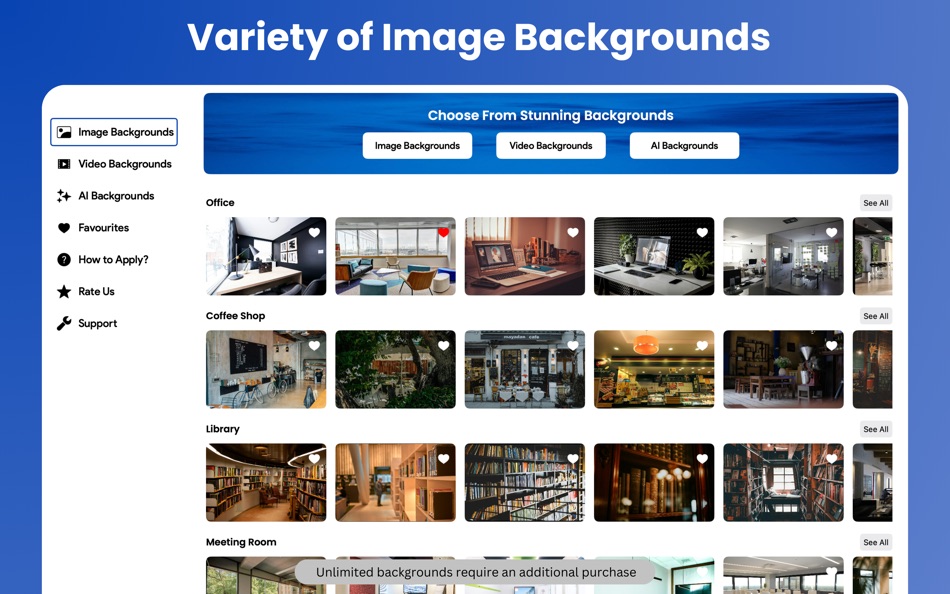Image resolution: width=950 pixels, height=594 pixels.
Task: Choose the garden cafe with trees thumbnail
Action: tap(395, 369)
